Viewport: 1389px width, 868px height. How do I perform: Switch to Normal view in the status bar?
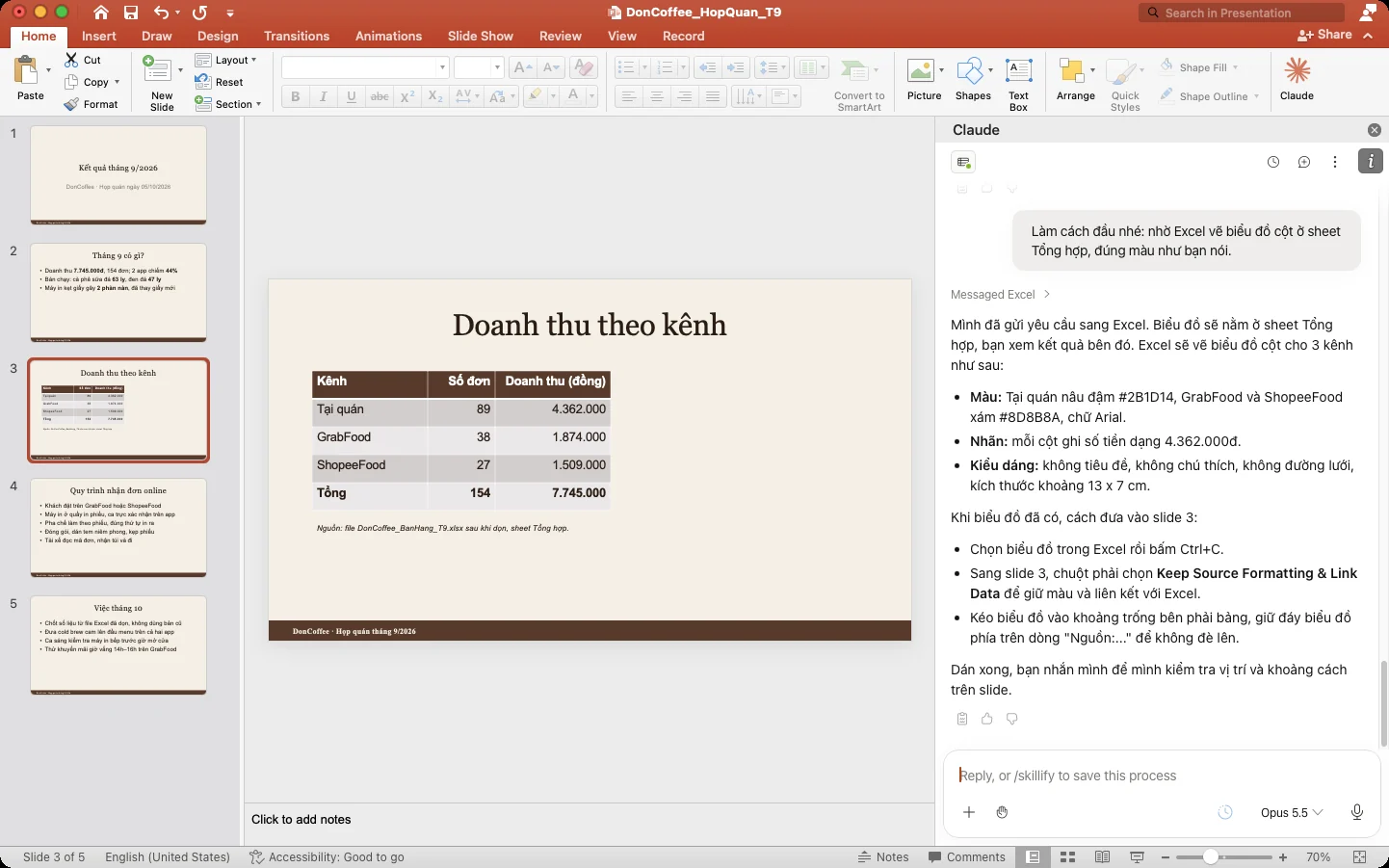(x=1034, y=856)
